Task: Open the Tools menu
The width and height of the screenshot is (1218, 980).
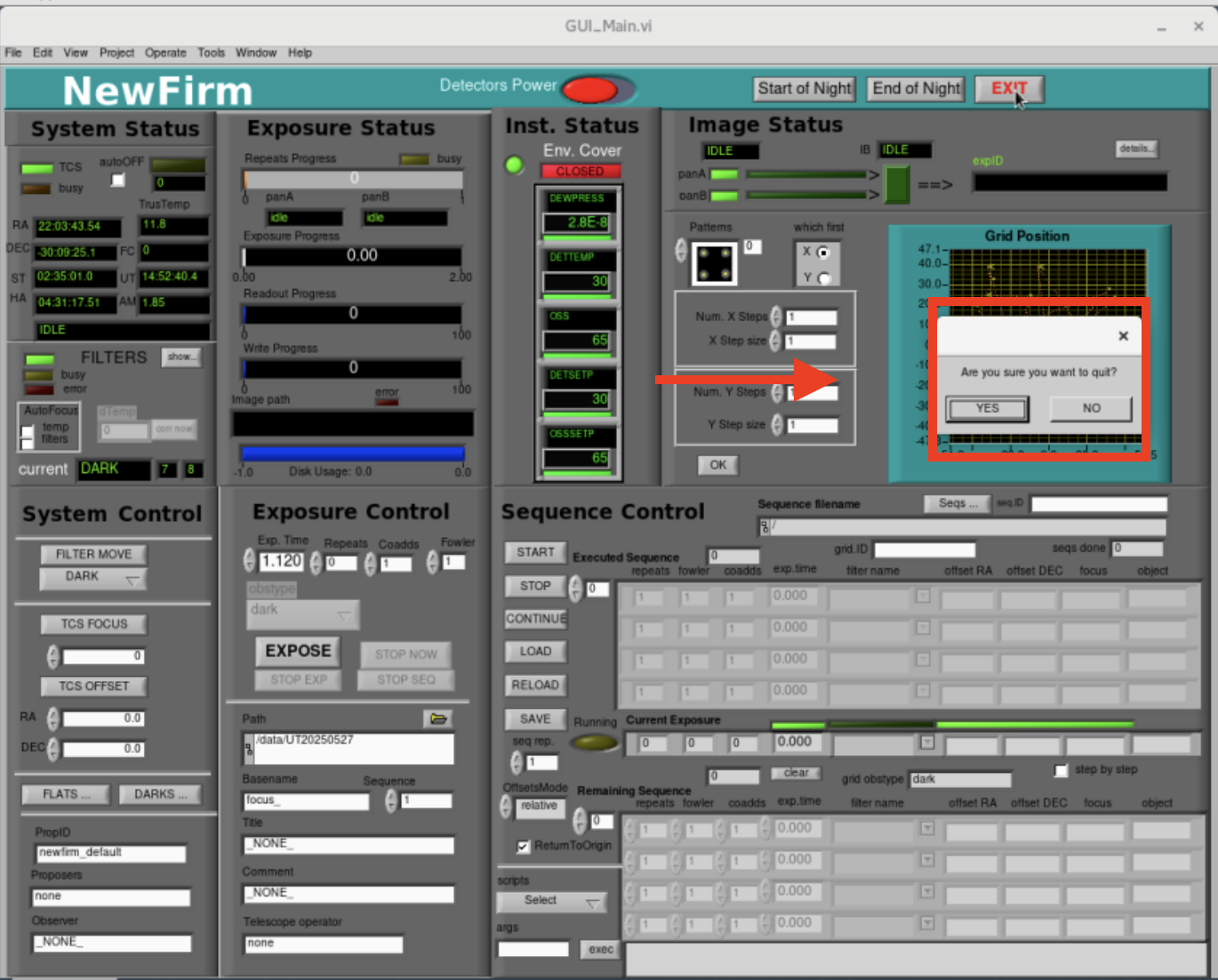Action: (x=211, y=52)
